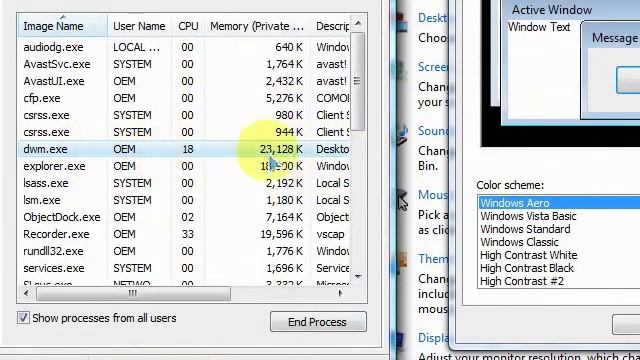Choose Windows Vista Basic color scheme

tap(560, 216)
